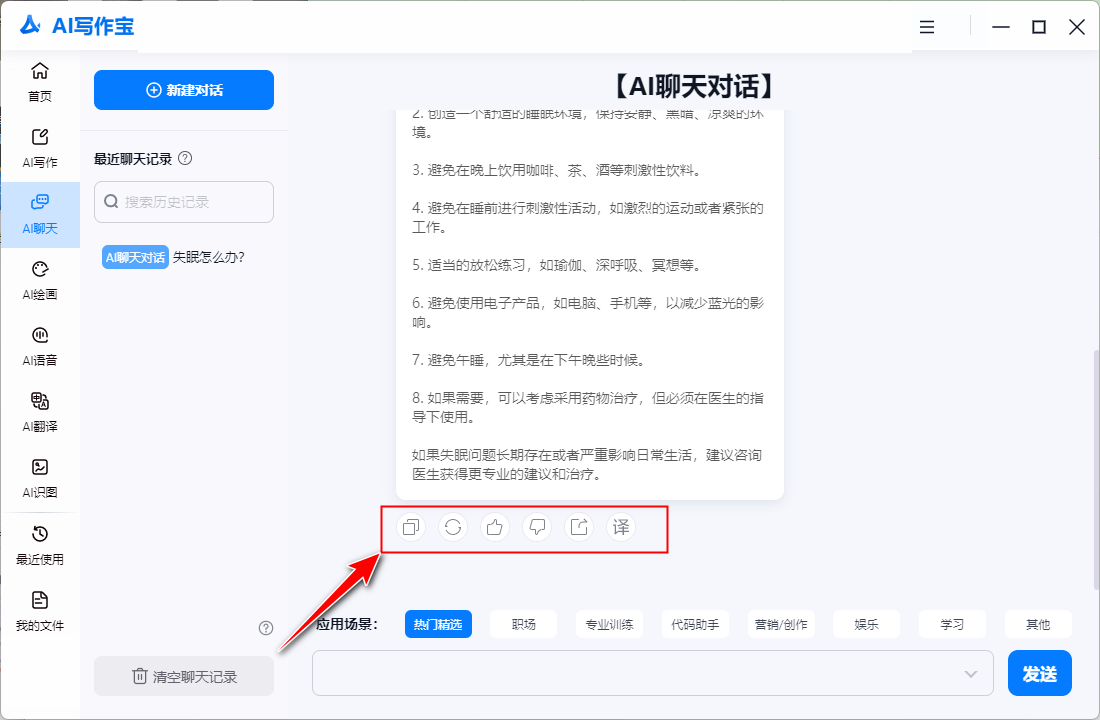Select the 职场 scenario tab
This screenshot has height=720, width=1100.
click(523, 624)
